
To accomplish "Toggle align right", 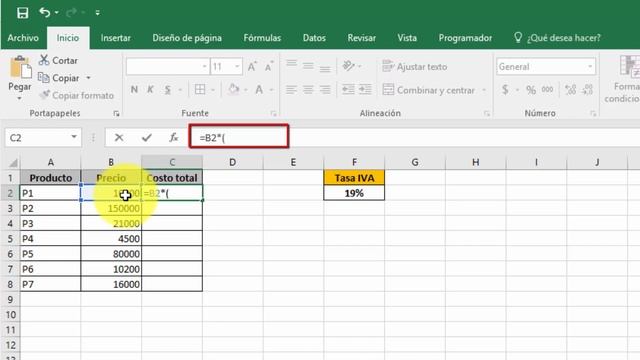I will [325, 89].
